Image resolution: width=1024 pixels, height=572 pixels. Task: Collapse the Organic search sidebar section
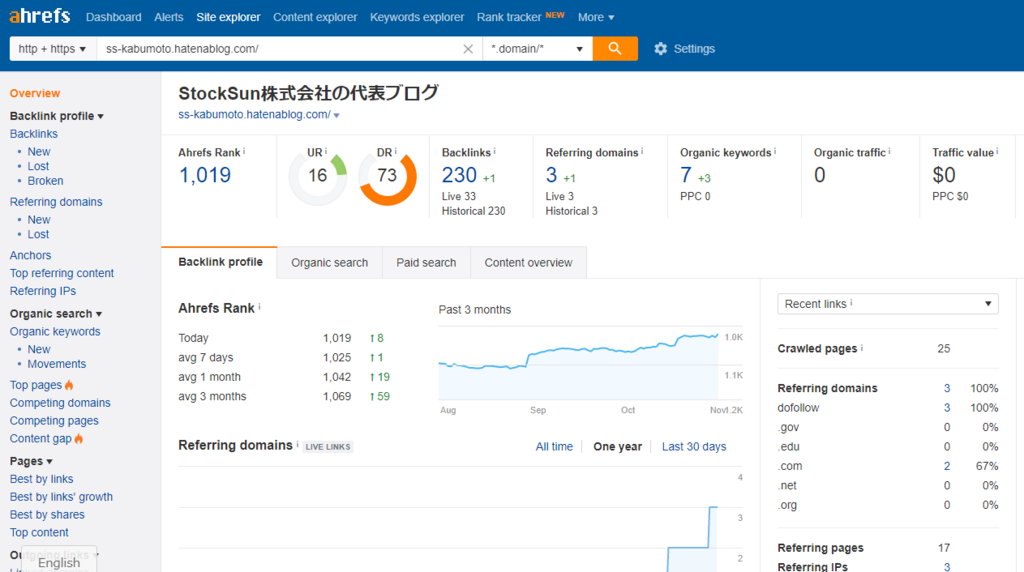[56, 313]
